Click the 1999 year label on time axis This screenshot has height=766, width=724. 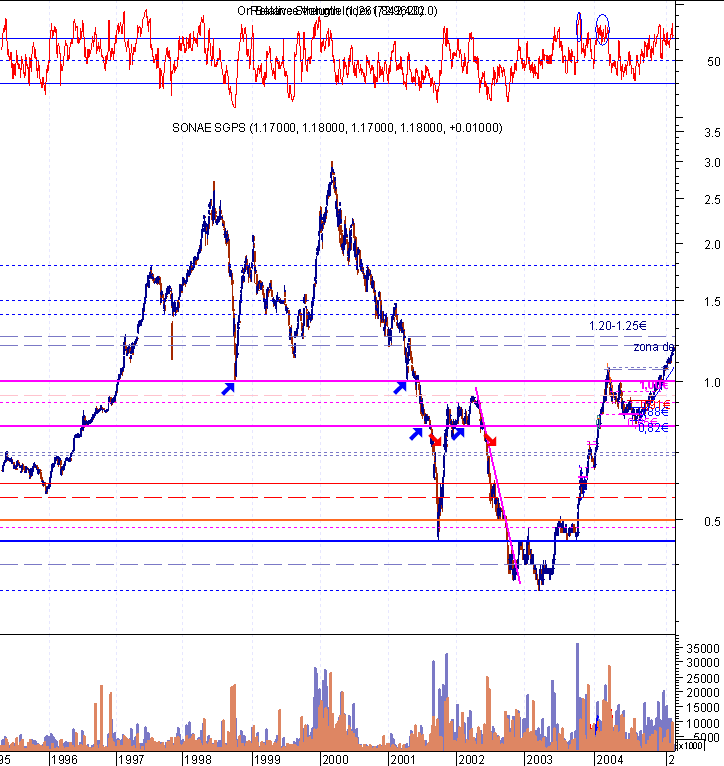click(x=267, y=760)
